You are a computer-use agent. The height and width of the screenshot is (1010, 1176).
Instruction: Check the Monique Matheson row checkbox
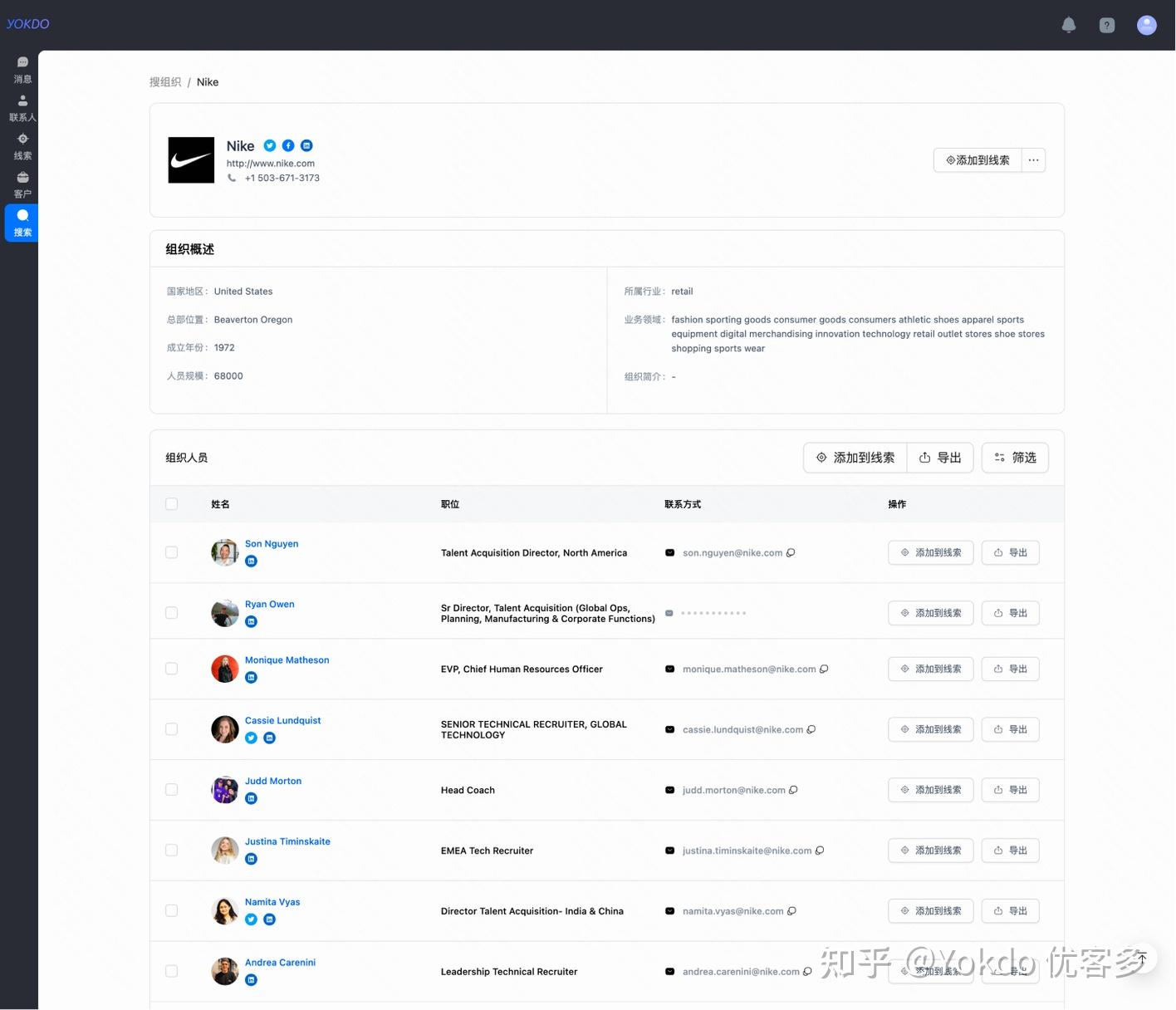(x=172, y=669)
